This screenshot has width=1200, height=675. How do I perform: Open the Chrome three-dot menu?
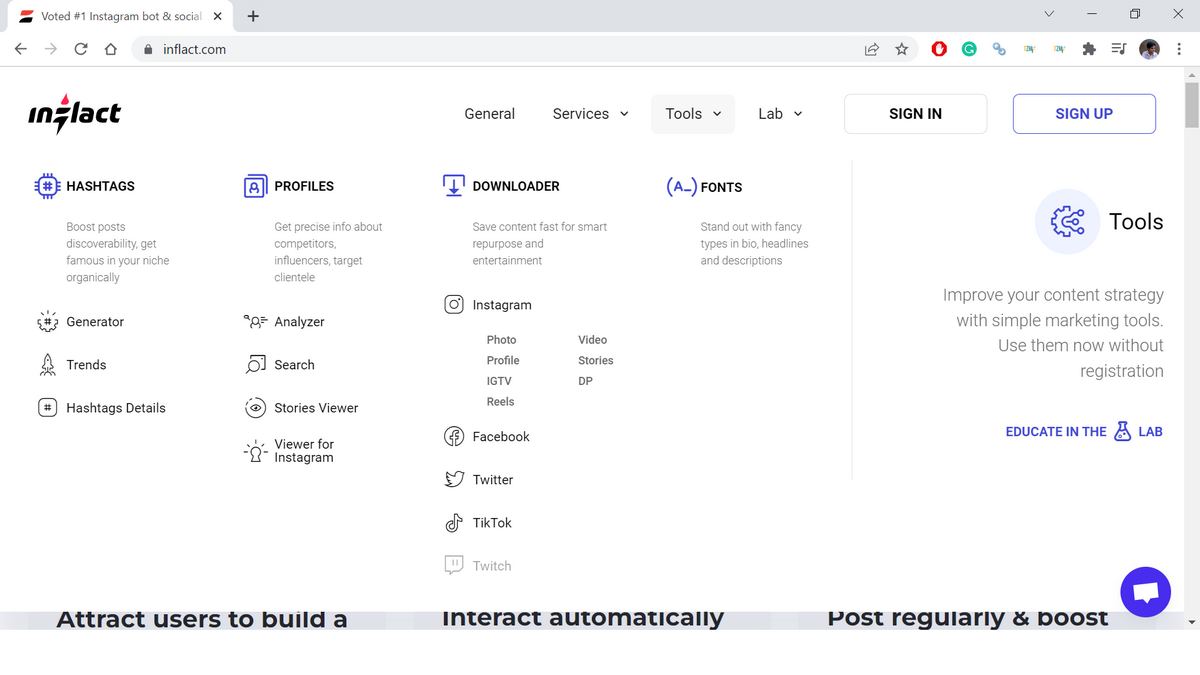pos(1180,49)
